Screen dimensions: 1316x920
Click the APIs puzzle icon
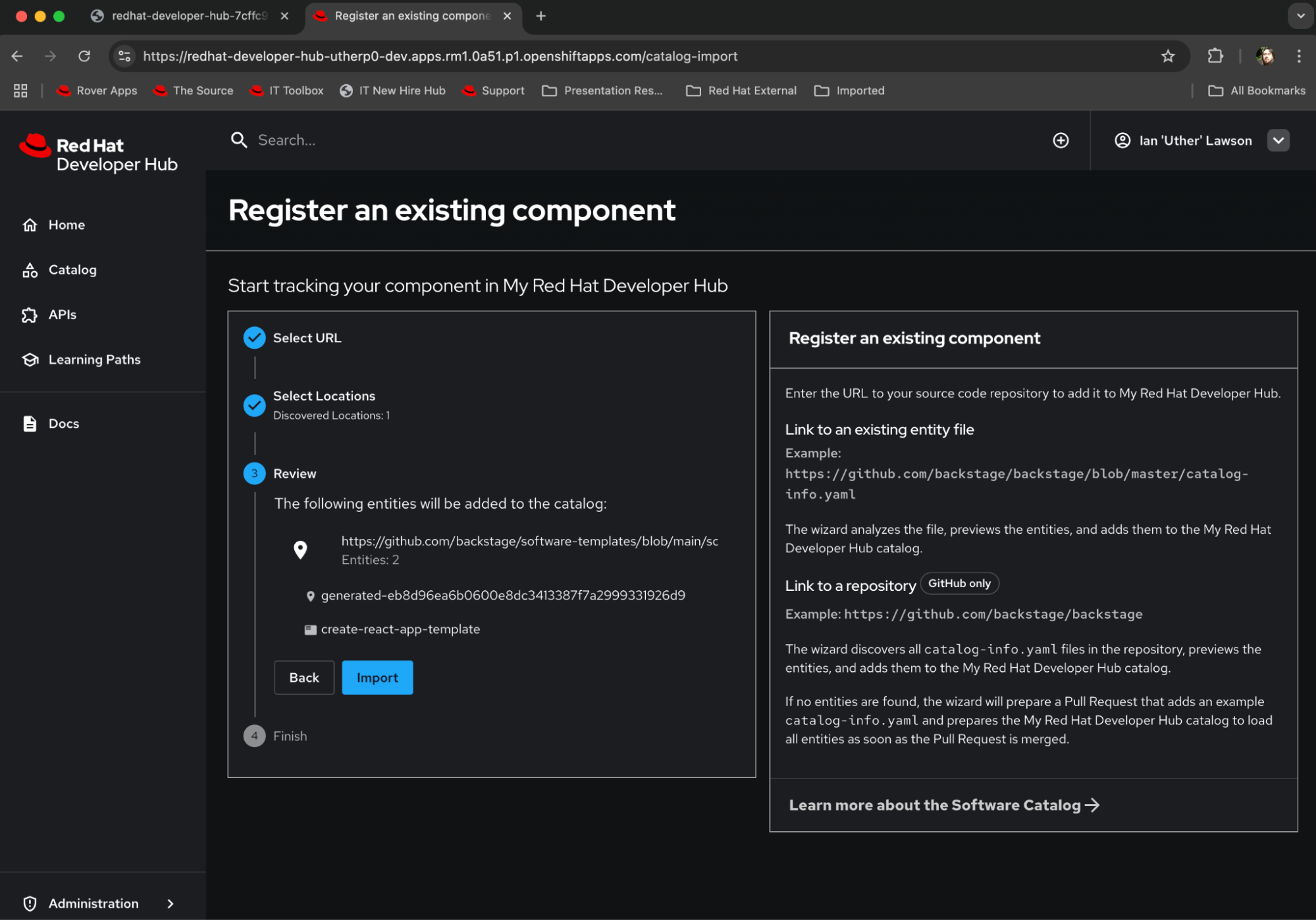[x=30, y=315]
